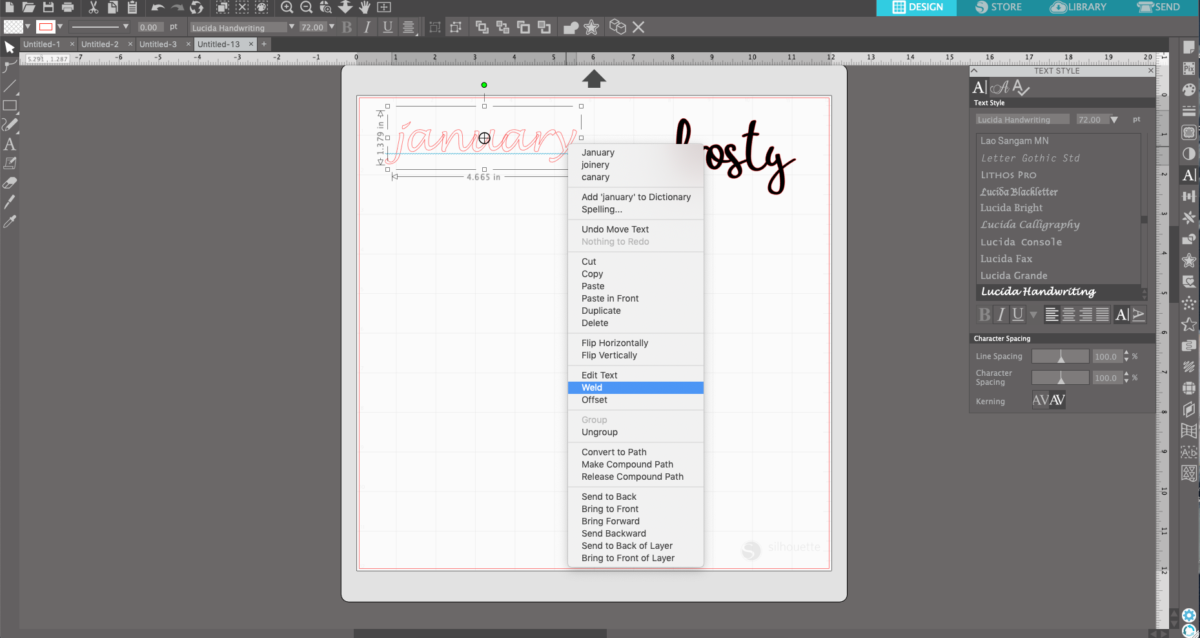Set justified text alignment in panel

pyautogui.click(x=1102, y=314)
